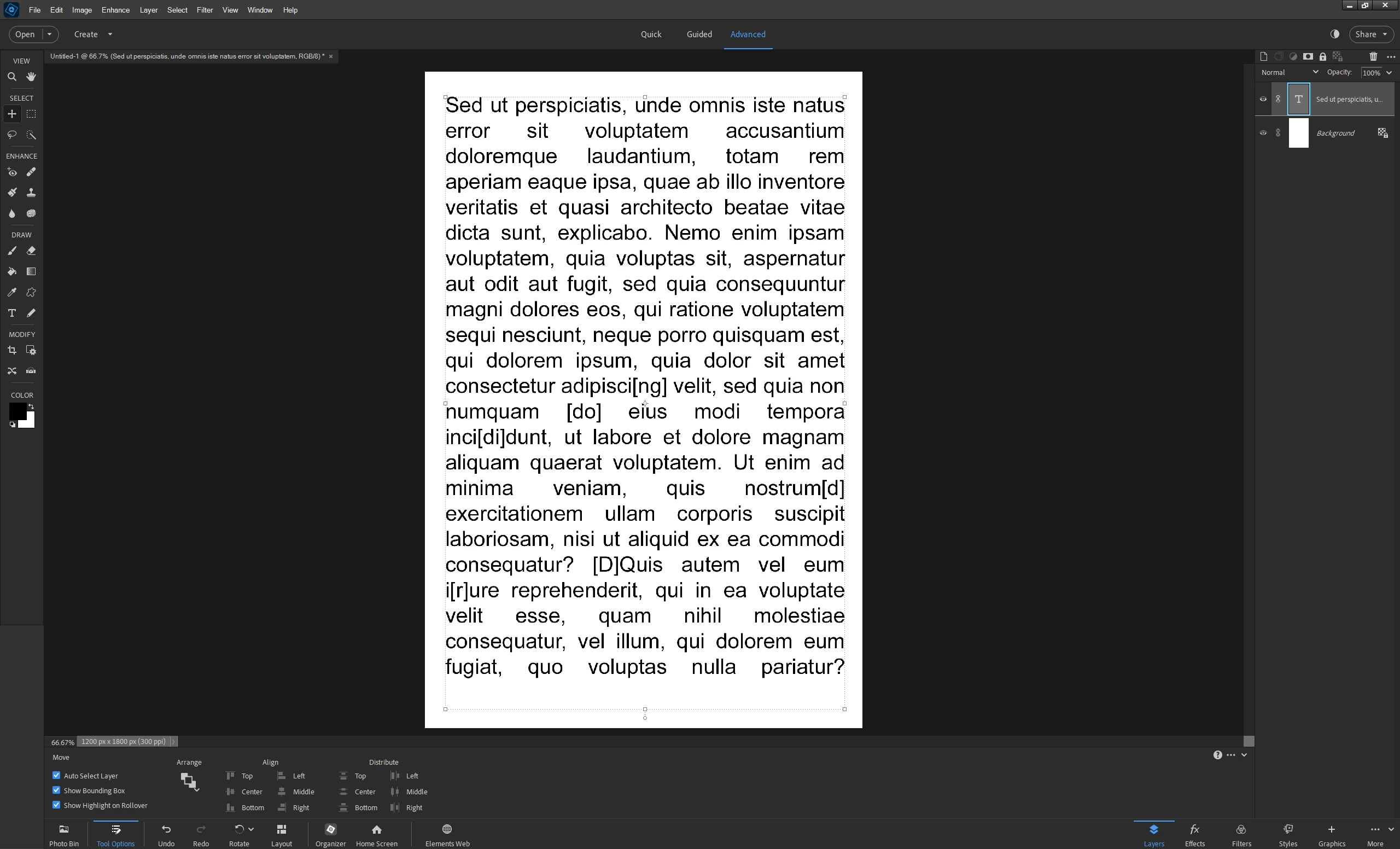Select the Horizontal Type tool
Image resolution: width=1400 pixels, height=849 pixels.
click(x=12, y=313)
